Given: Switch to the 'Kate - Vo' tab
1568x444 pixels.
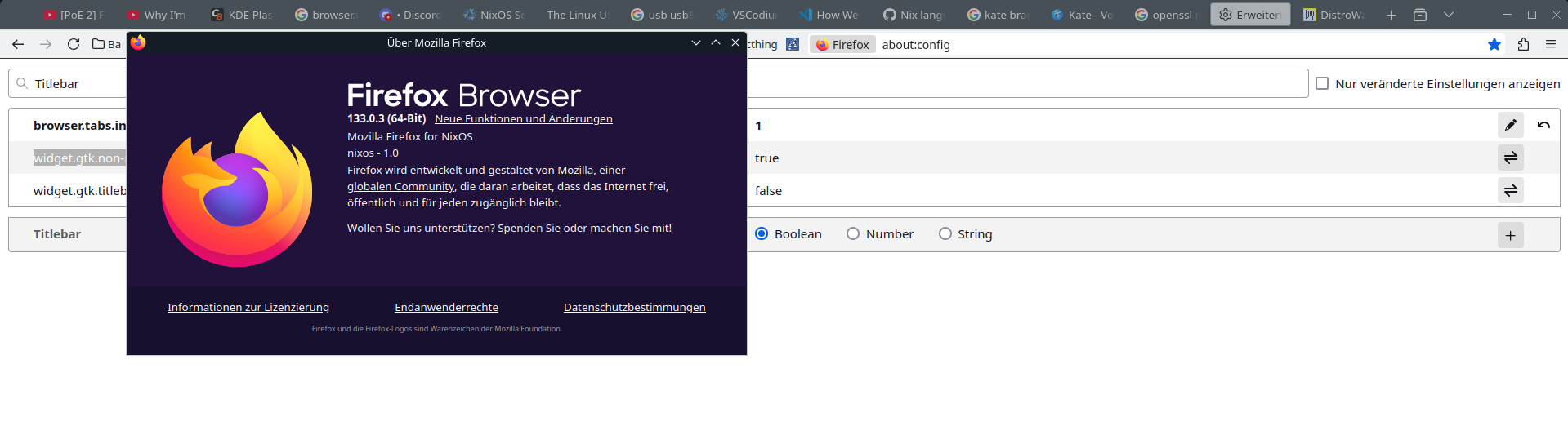Looking at the screenshot, I should click(x=1083, y=15).
